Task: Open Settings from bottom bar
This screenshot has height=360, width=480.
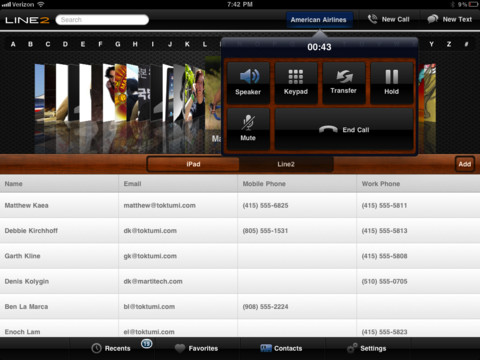Action: [x=367, y=348]
